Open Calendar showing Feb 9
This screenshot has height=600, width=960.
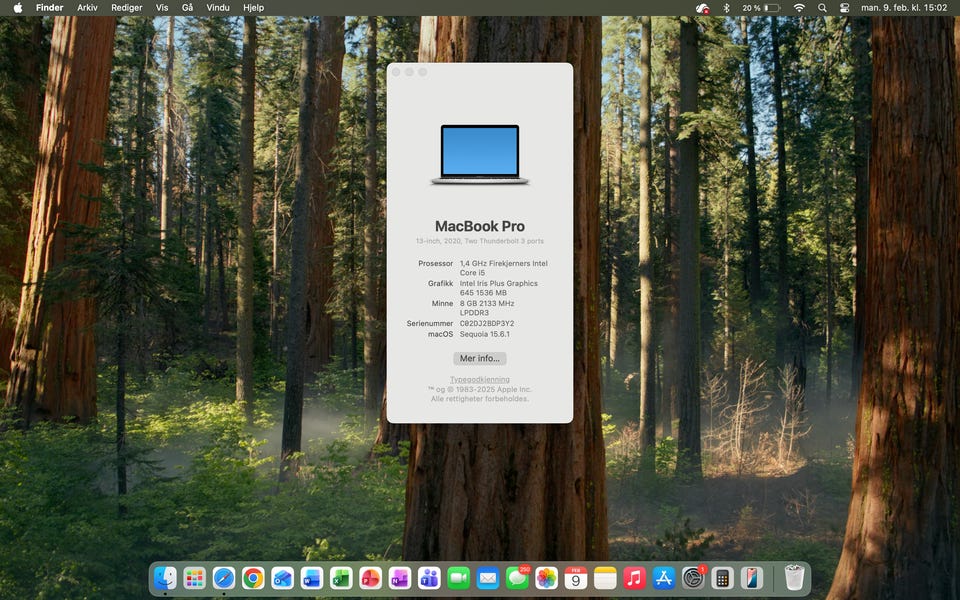[x=576, y=577]
